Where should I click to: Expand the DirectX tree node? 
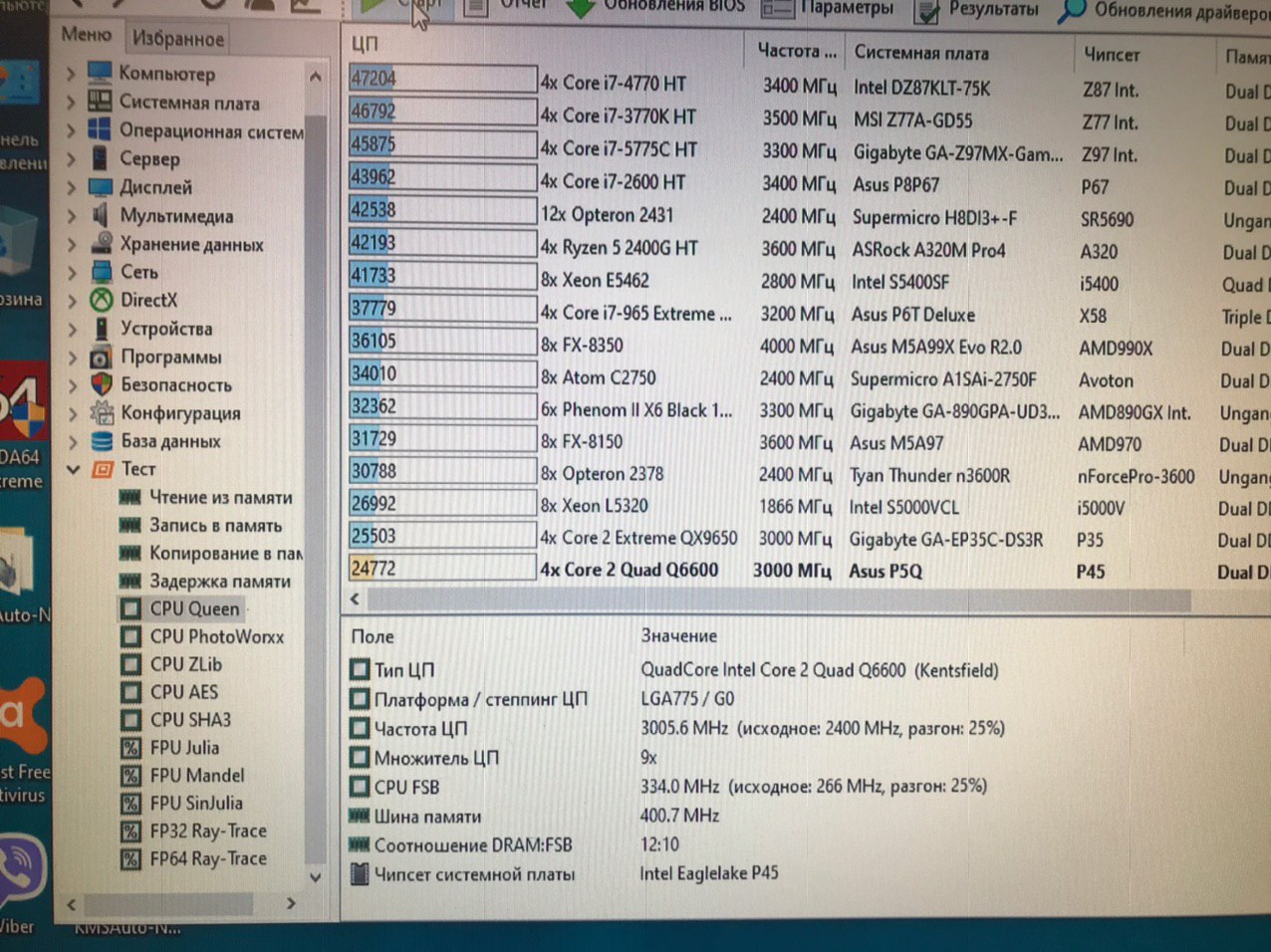point(72,300)
